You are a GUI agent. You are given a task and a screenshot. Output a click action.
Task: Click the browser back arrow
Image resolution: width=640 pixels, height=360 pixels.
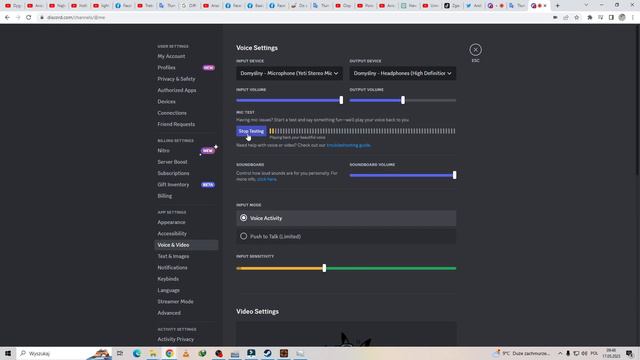pos(7,18)
